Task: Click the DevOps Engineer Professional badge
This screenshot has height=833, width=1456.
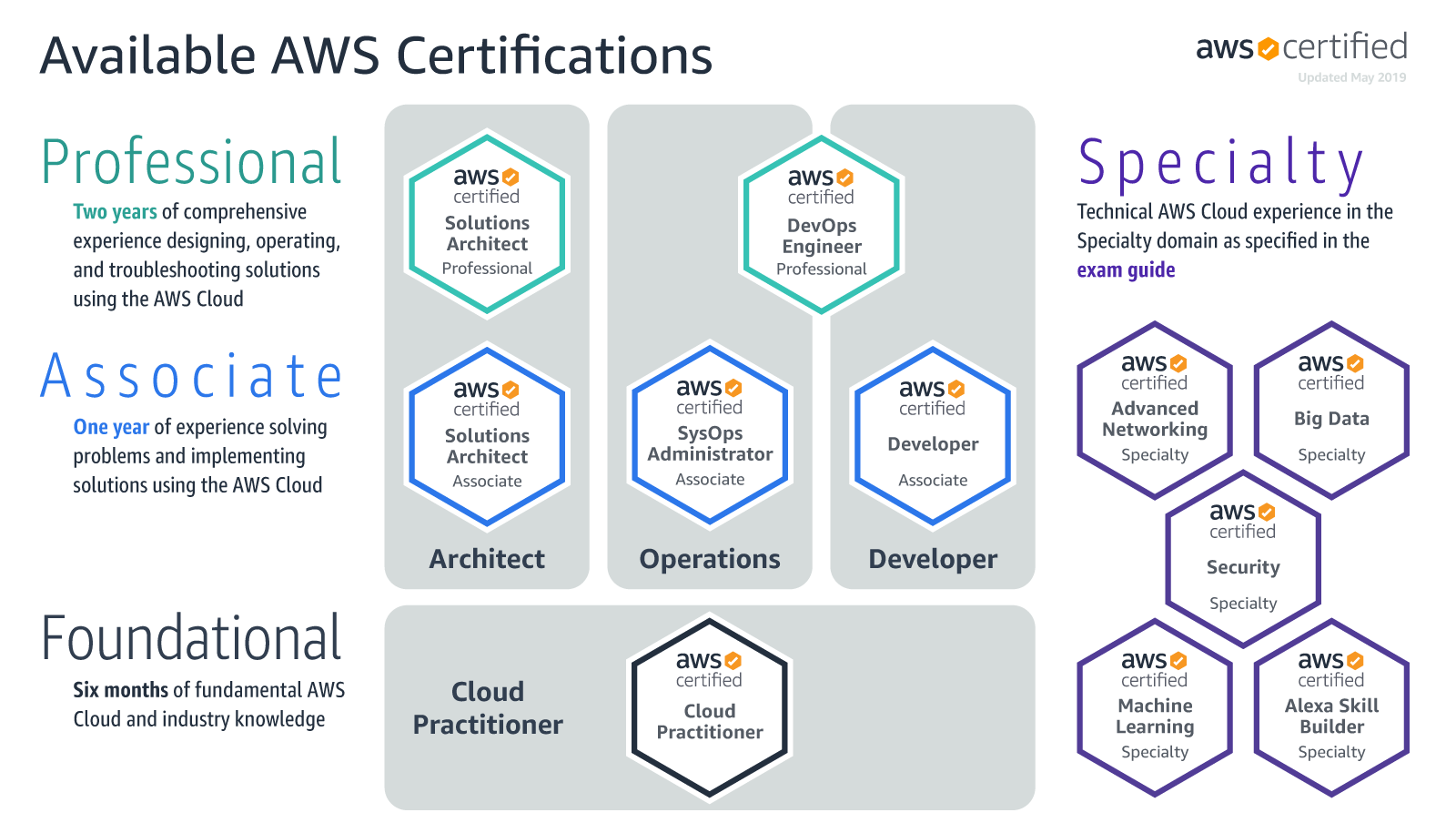Action: 821,223
